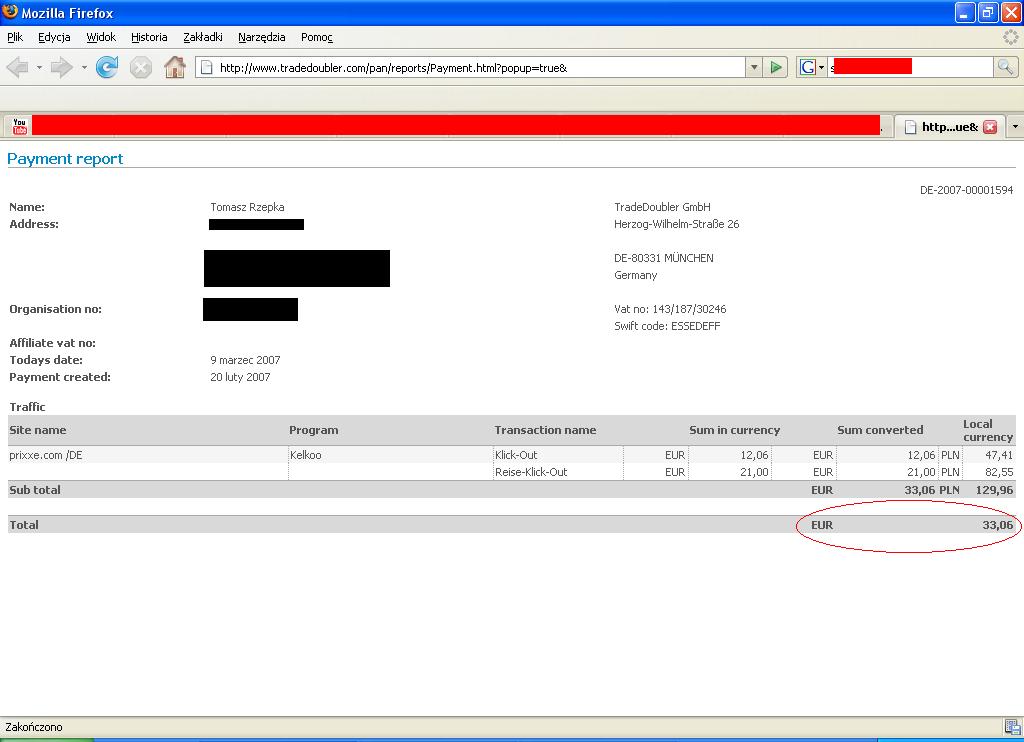Viewport: 1024px width, 742px height.
Task: Click the sub total PLN amount 129,96
Action: (x=995, y=490)
